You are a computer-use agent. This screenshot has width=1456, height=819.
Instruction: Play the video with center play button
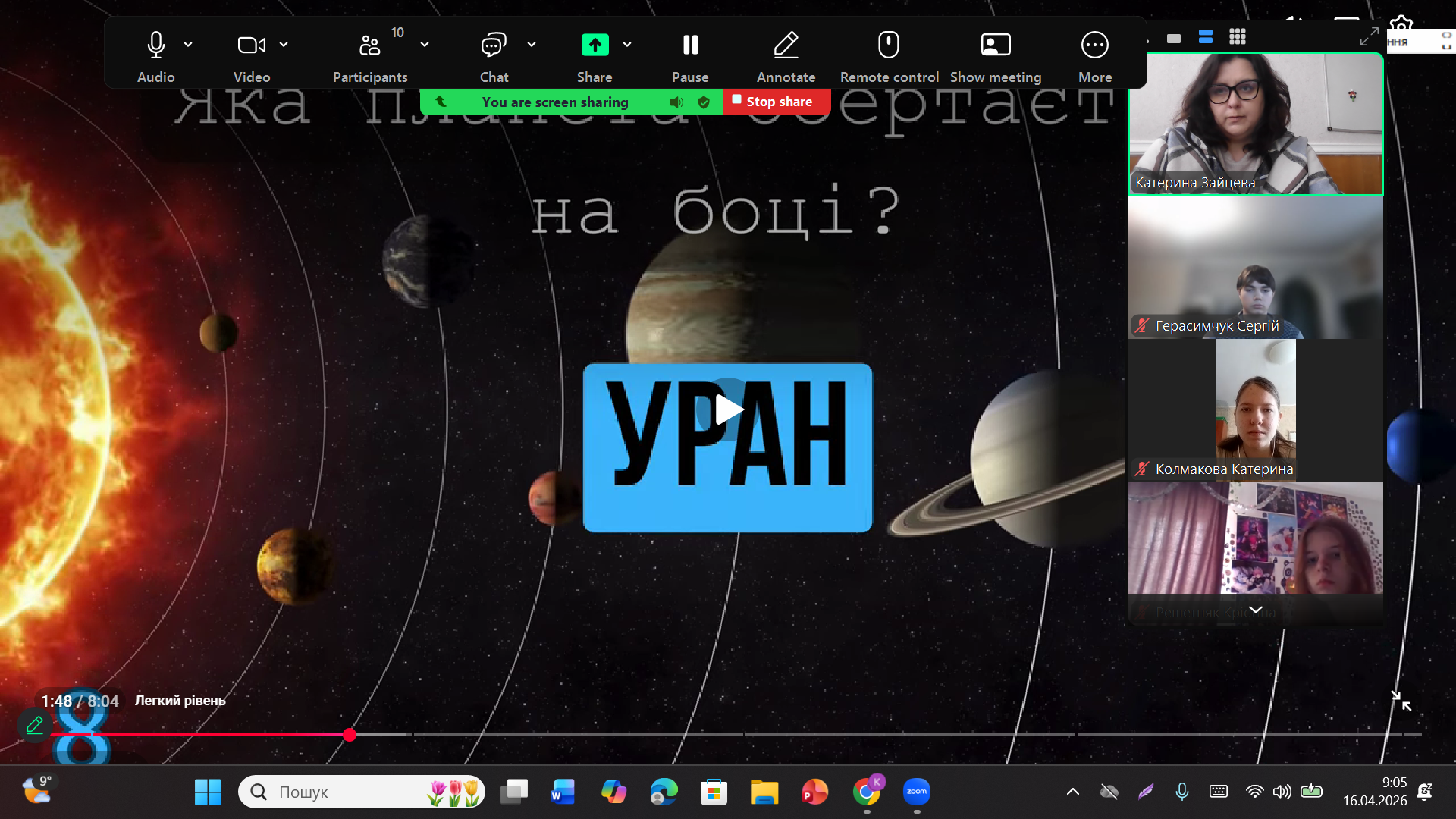pos(728,409)
